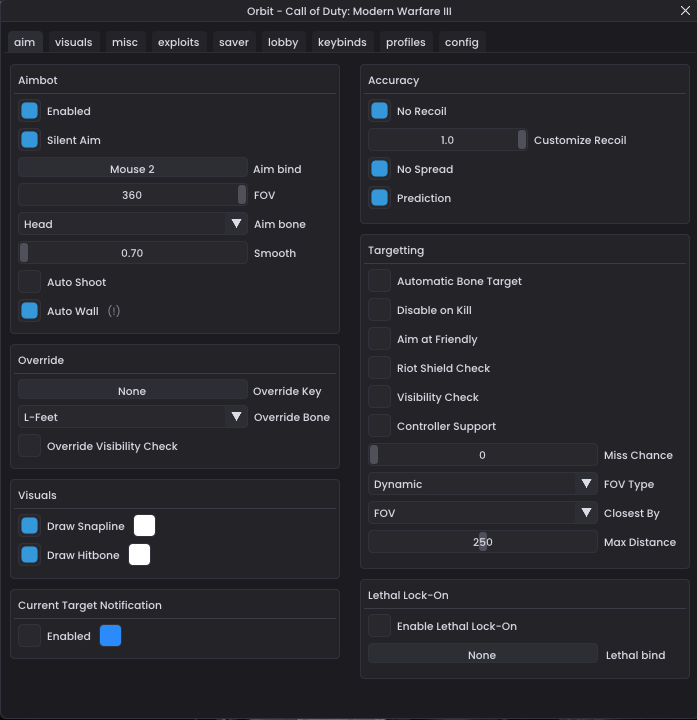Screen dimensions: 697x720
Task: Open the config tab
Action: pos(461,42)
